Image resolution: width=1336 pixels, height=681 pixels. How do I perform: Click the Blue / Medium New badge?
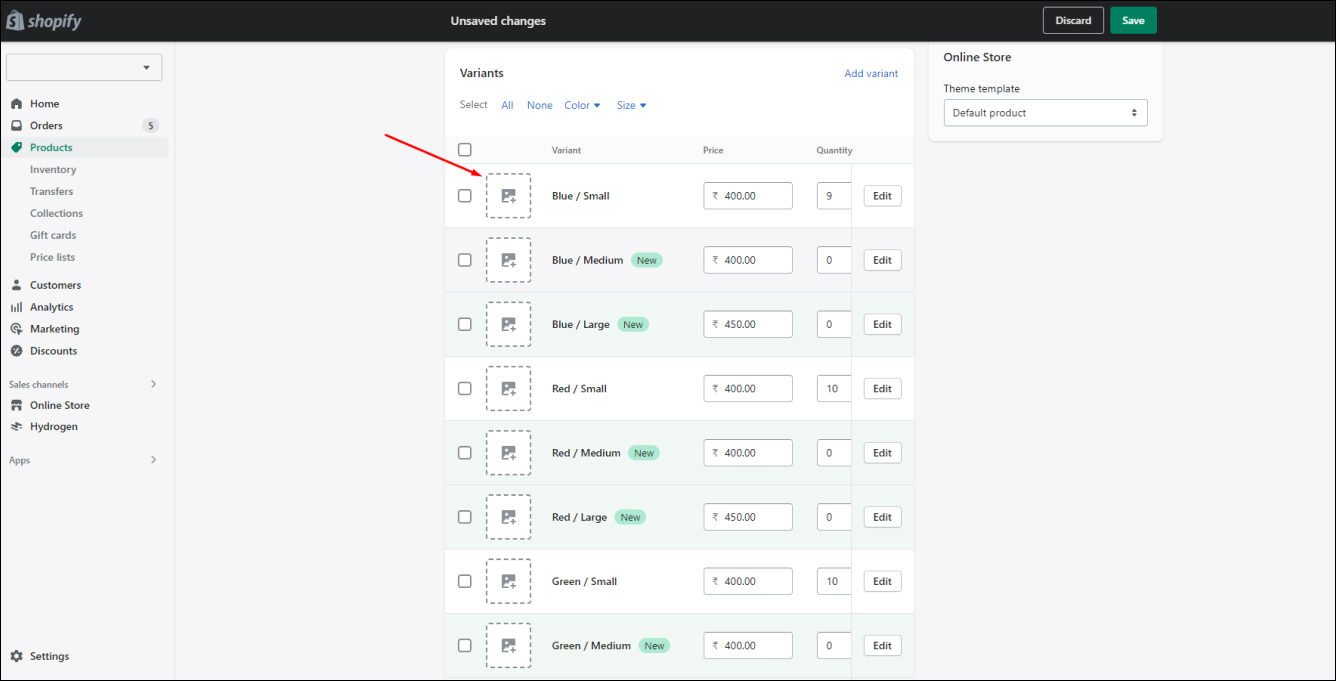[x=647, y=260]
